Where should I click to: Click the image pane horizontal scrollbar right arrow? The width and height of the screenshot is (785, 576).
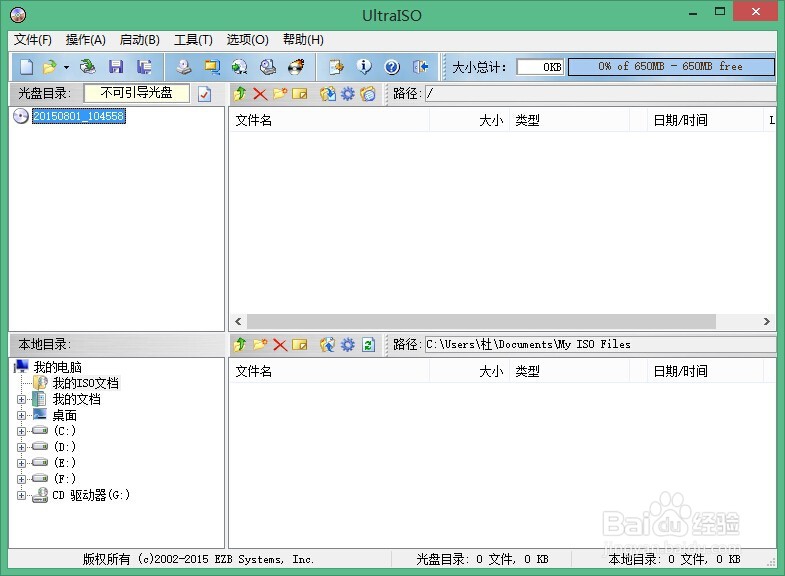766,321
